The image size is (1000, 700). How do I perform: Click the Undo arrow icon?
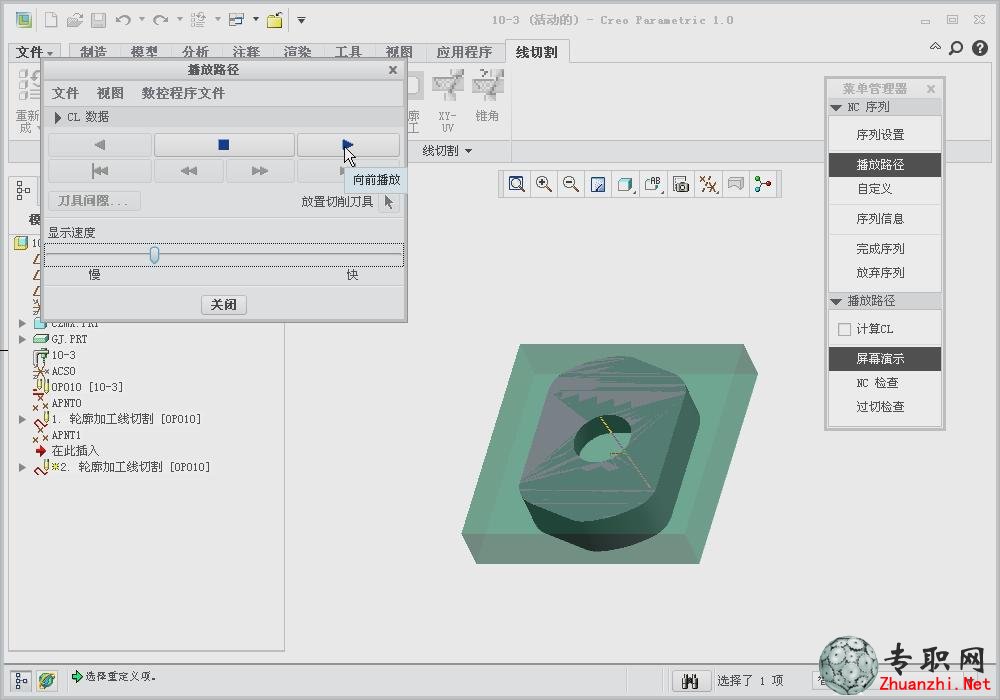pos(124,20)
